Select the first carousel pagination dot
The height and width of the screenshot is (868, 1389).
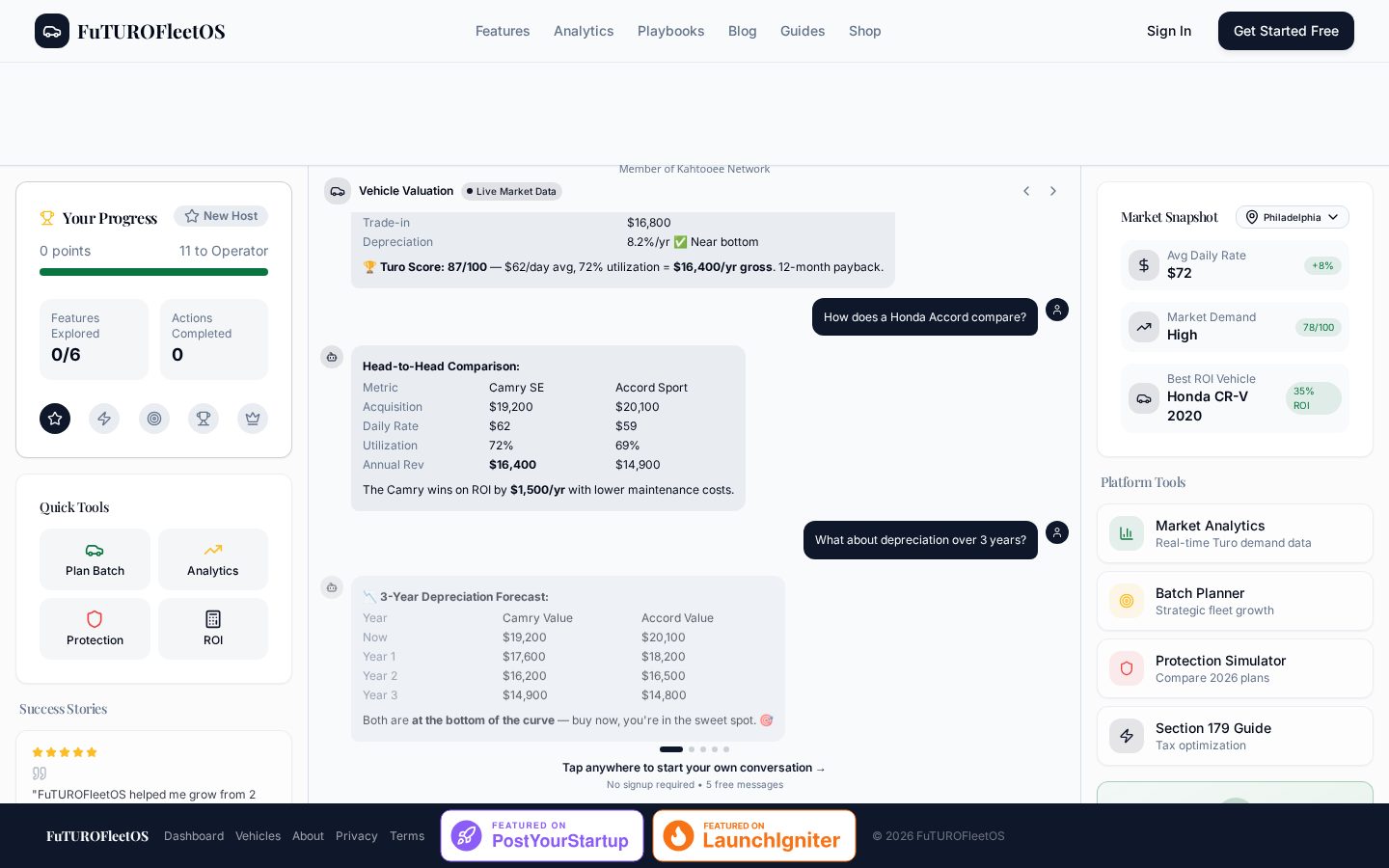671,749
